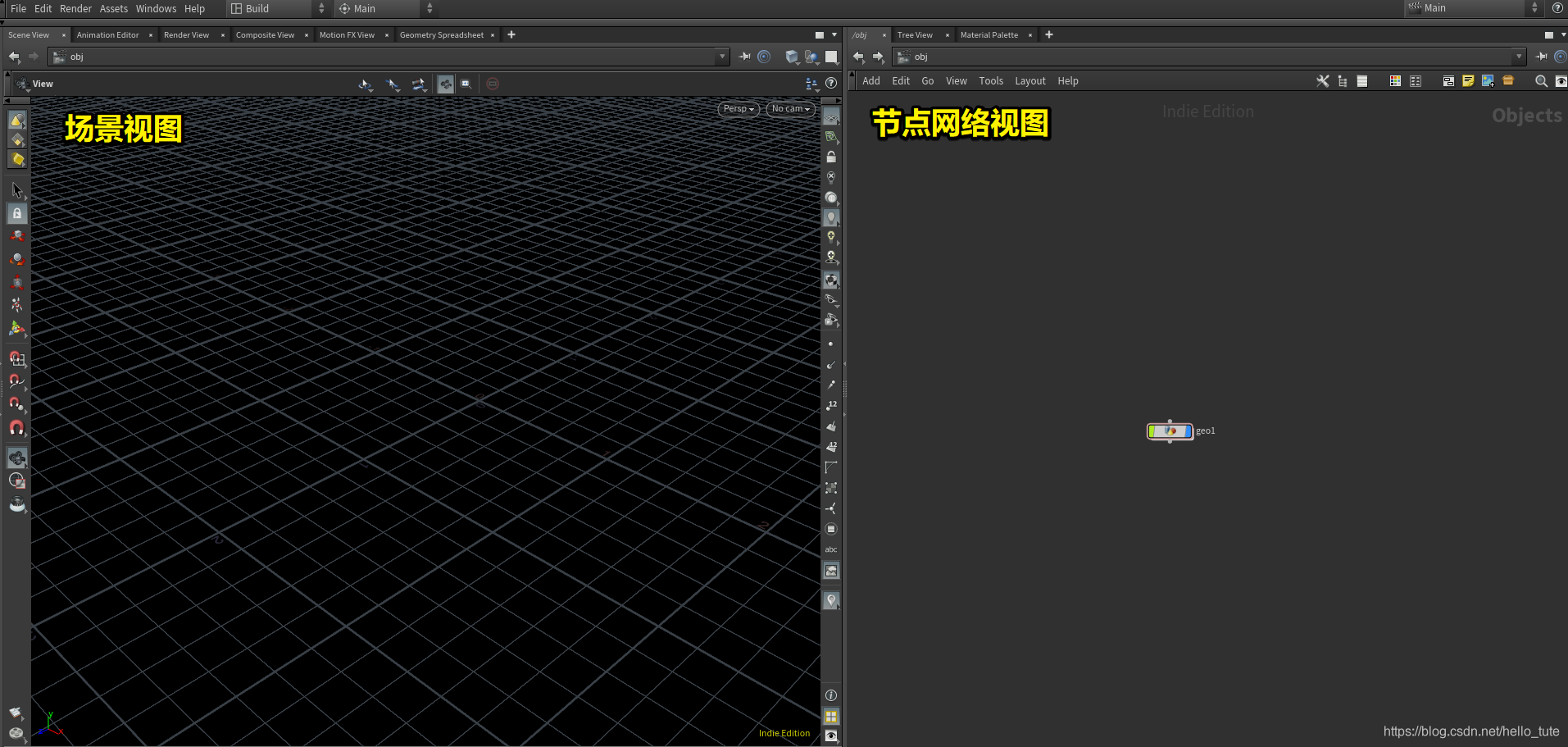The image size is (1568, 747).
Task: Select the View camera tool in left toolbar
Action: point(16,458)
